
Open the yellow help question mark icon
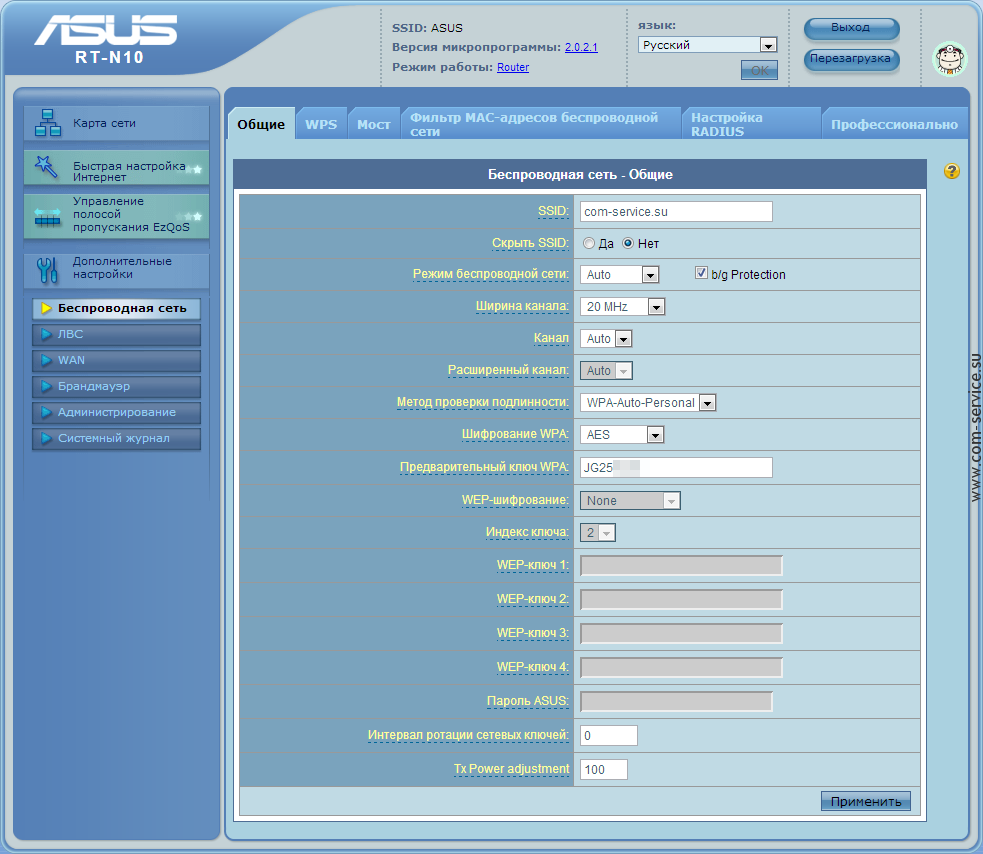(951, 172)
